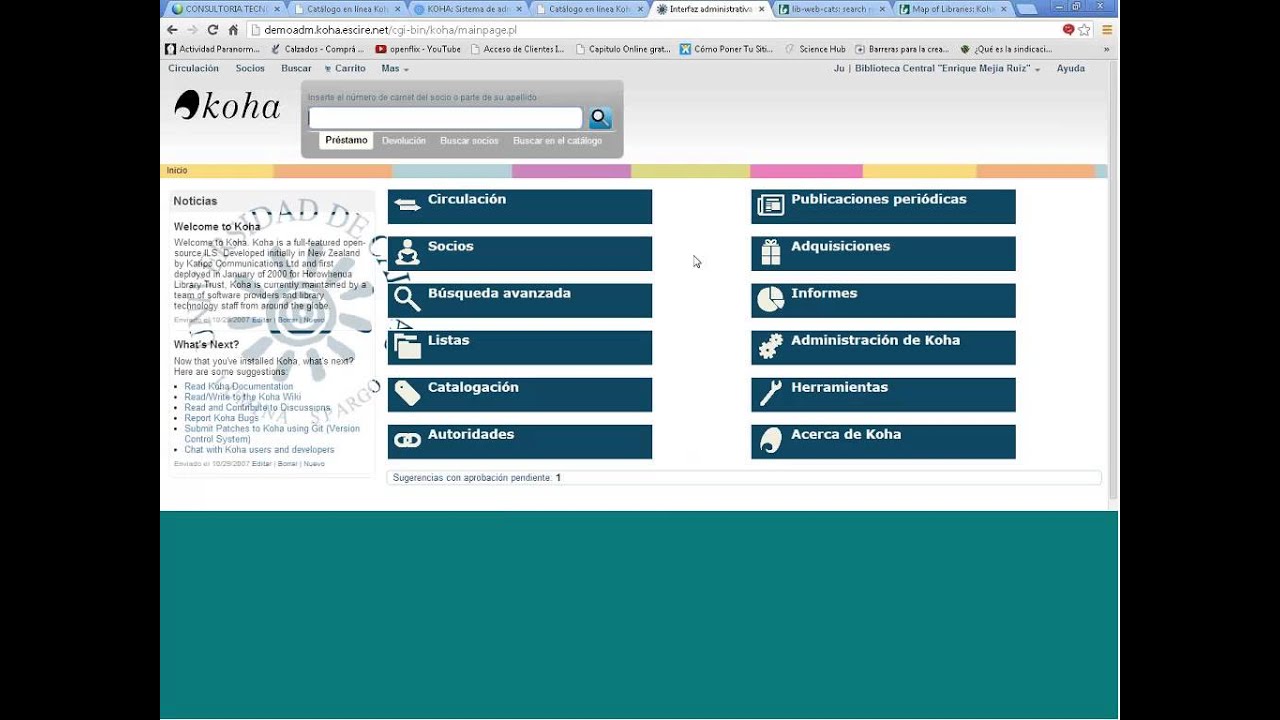The image size is (1280, 720).
Task: Open the Science Hub bookmark
Action: (815, 49)
